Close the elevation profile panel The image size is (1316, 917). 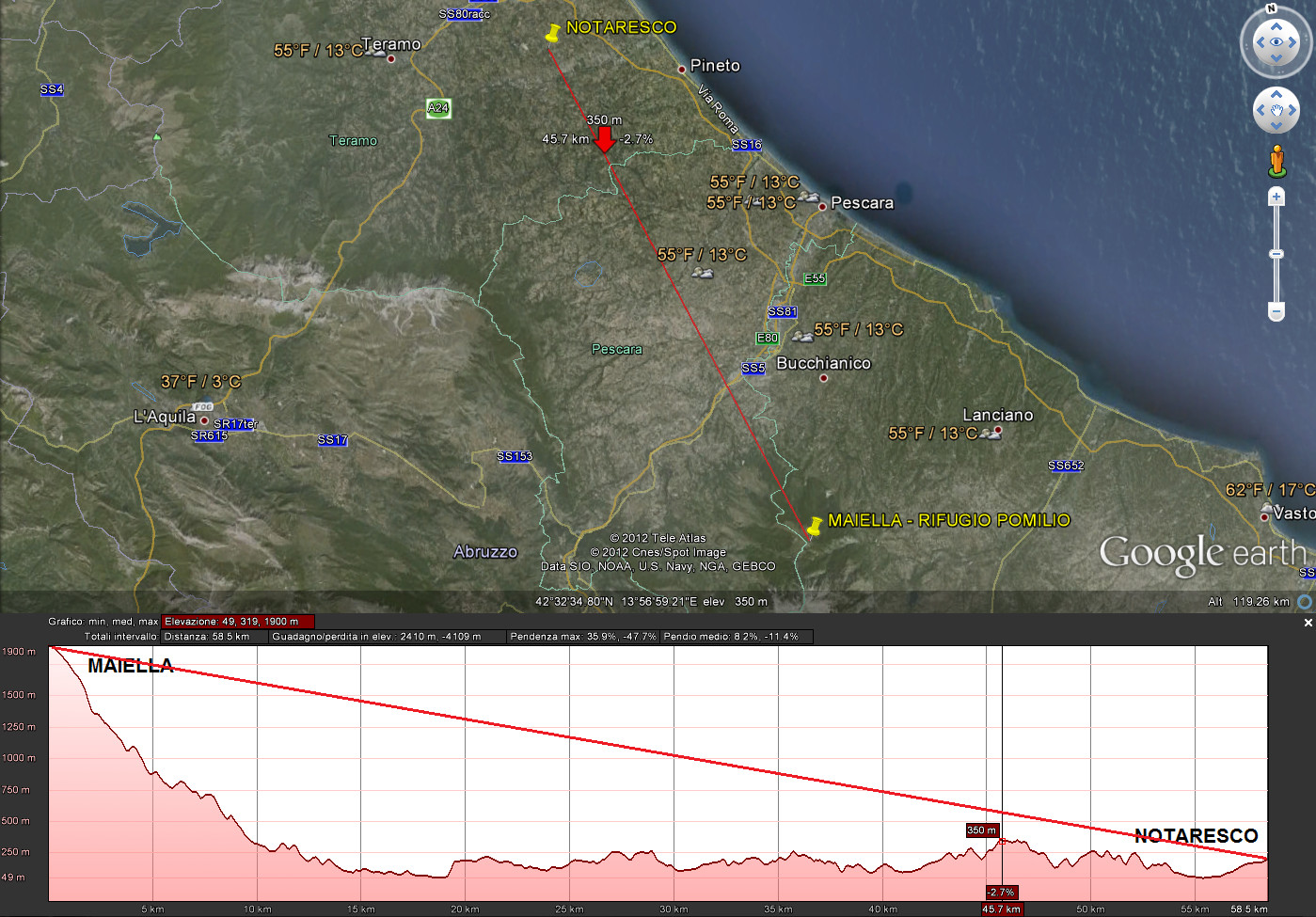(1308, 623)
